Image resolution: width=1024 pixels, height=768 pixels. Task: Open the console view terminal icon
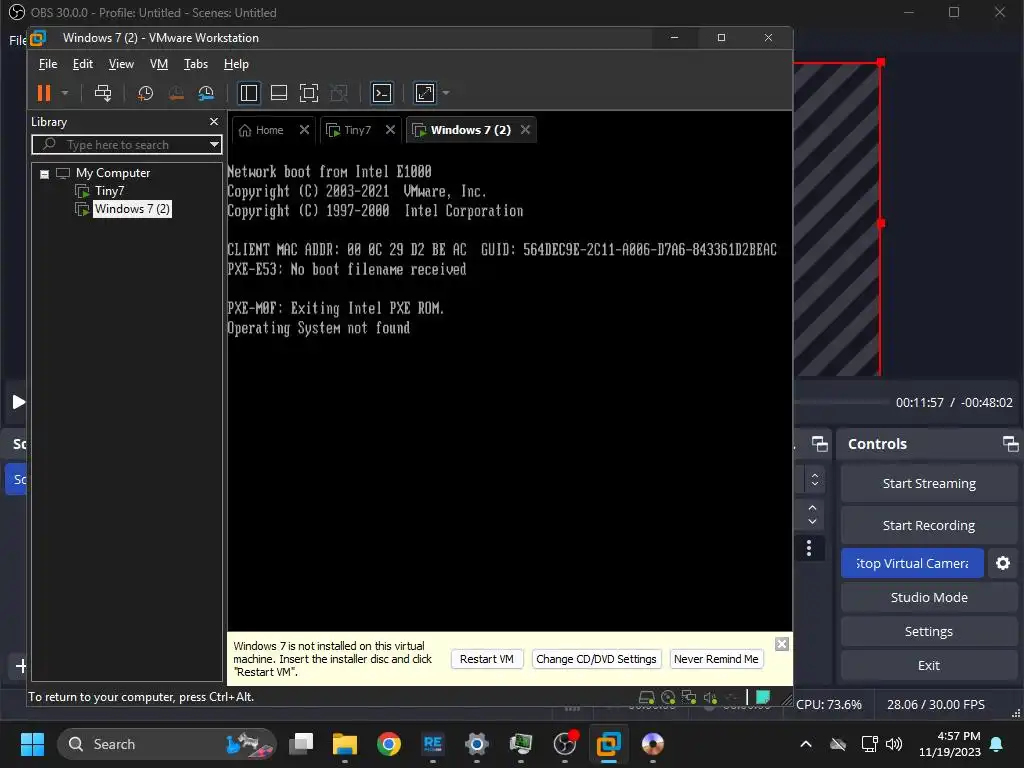382,93
